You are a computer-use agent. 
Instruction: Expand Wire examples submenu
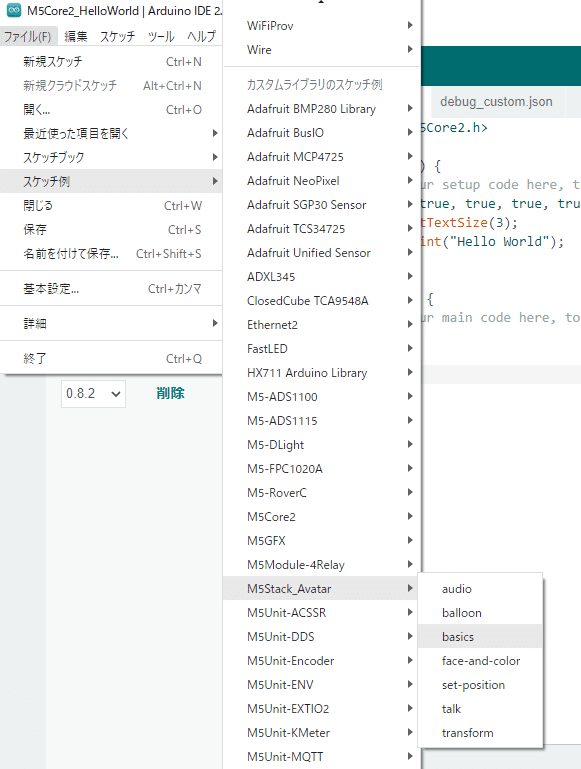[322, 50]
